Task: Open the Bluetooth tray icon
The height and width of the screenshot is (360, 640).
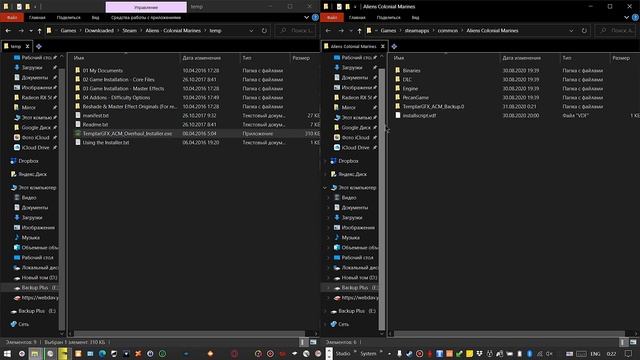Action: tap(529, 353)
